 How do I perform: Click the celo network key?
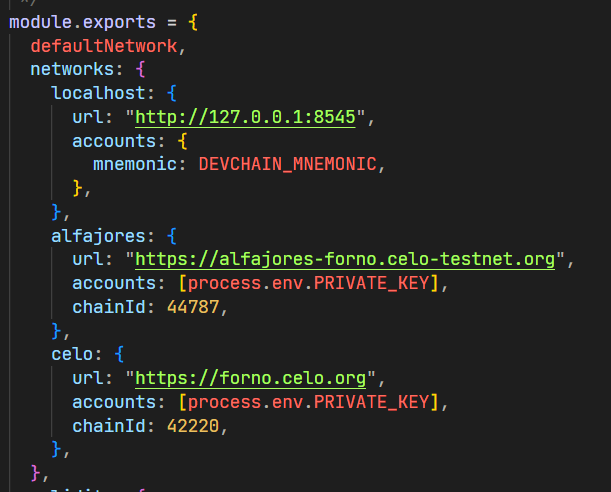pos(77,355)
